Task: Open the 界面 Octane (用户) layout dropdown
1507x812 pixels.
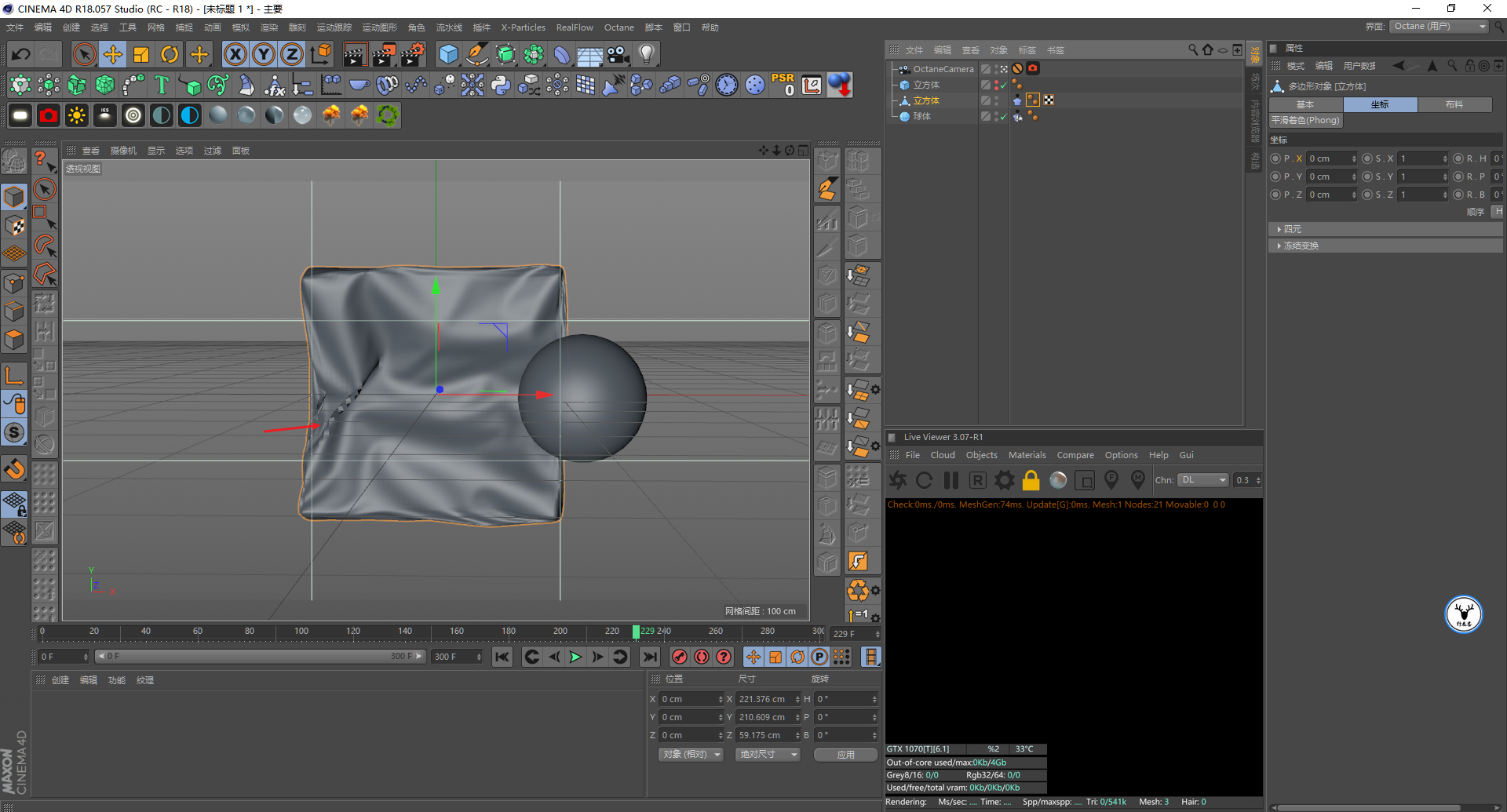Action: pyautogui.click(x=1439, y=27)
